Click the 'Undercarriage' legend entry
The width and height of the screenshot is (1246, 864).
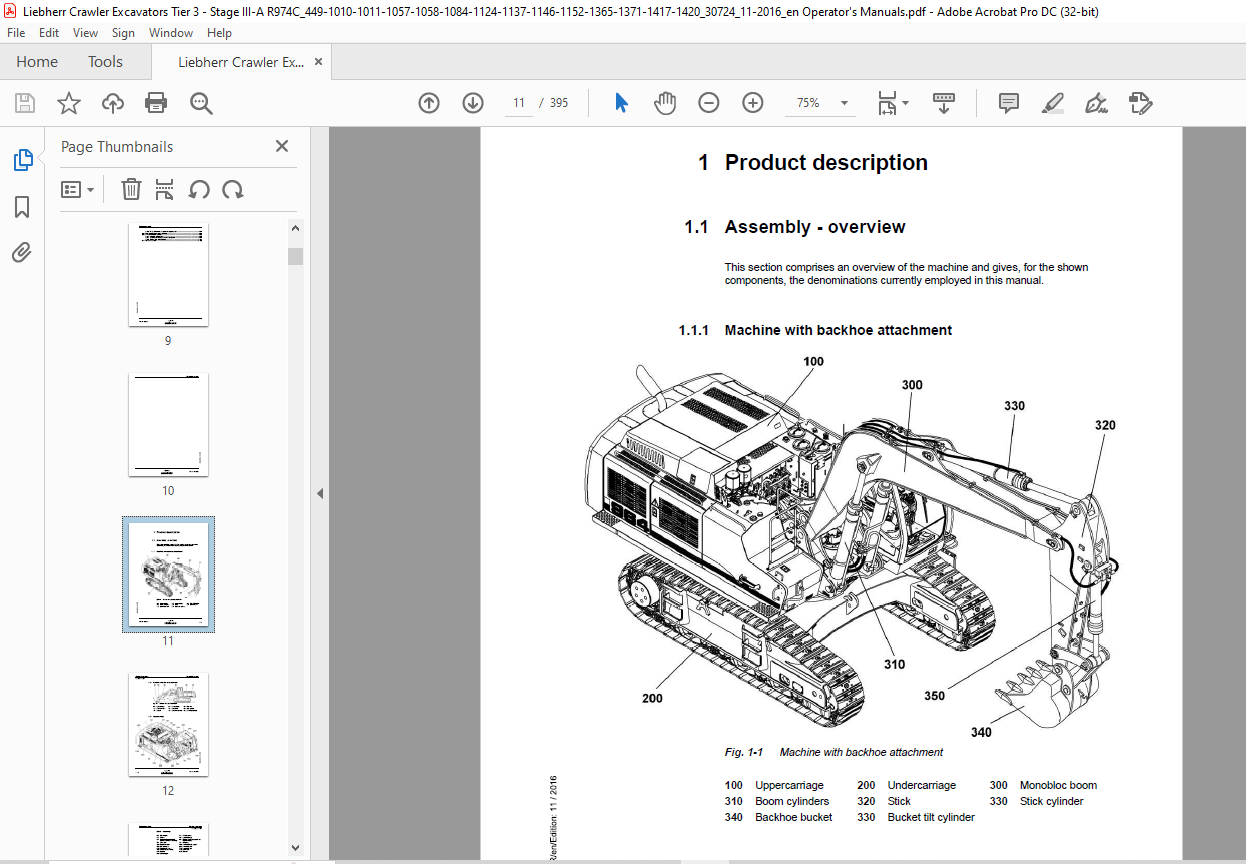tap(921, 786)
